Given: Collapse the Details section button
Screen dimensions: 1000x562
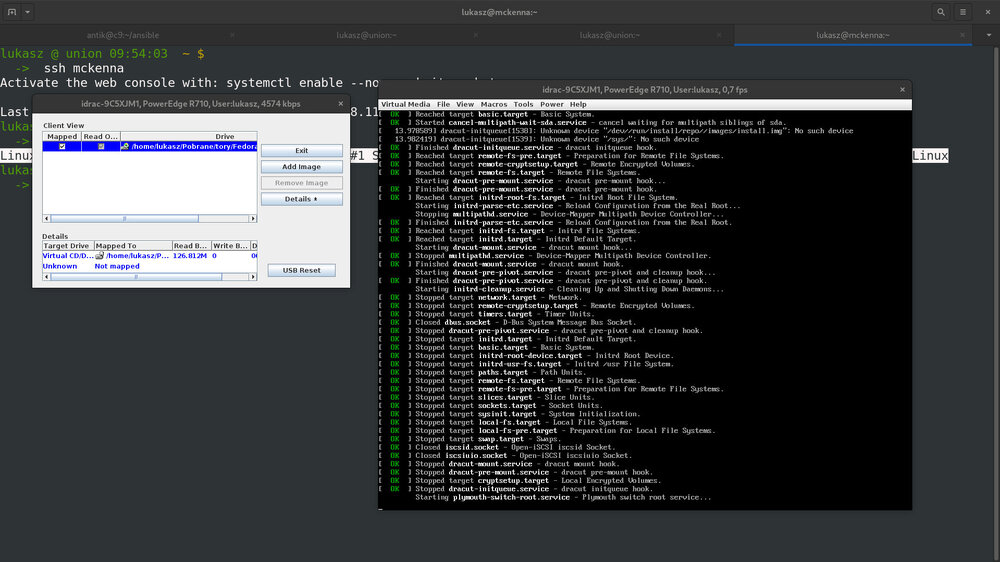Looking at the screenshot, I should pos(301,199).
